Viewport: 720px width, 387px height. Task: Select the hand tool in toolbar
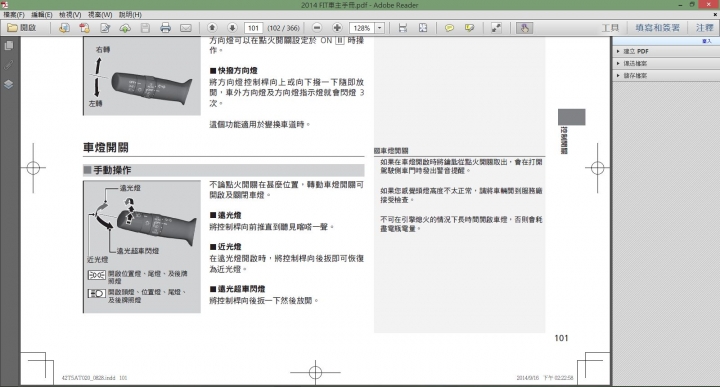tap(524, 28)
